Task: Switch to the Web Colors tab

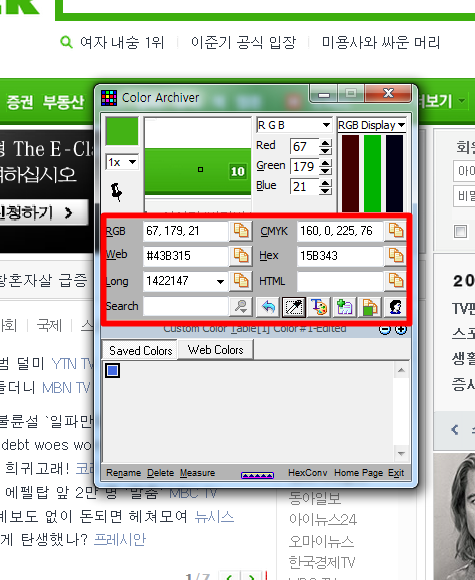Action: 216,350
